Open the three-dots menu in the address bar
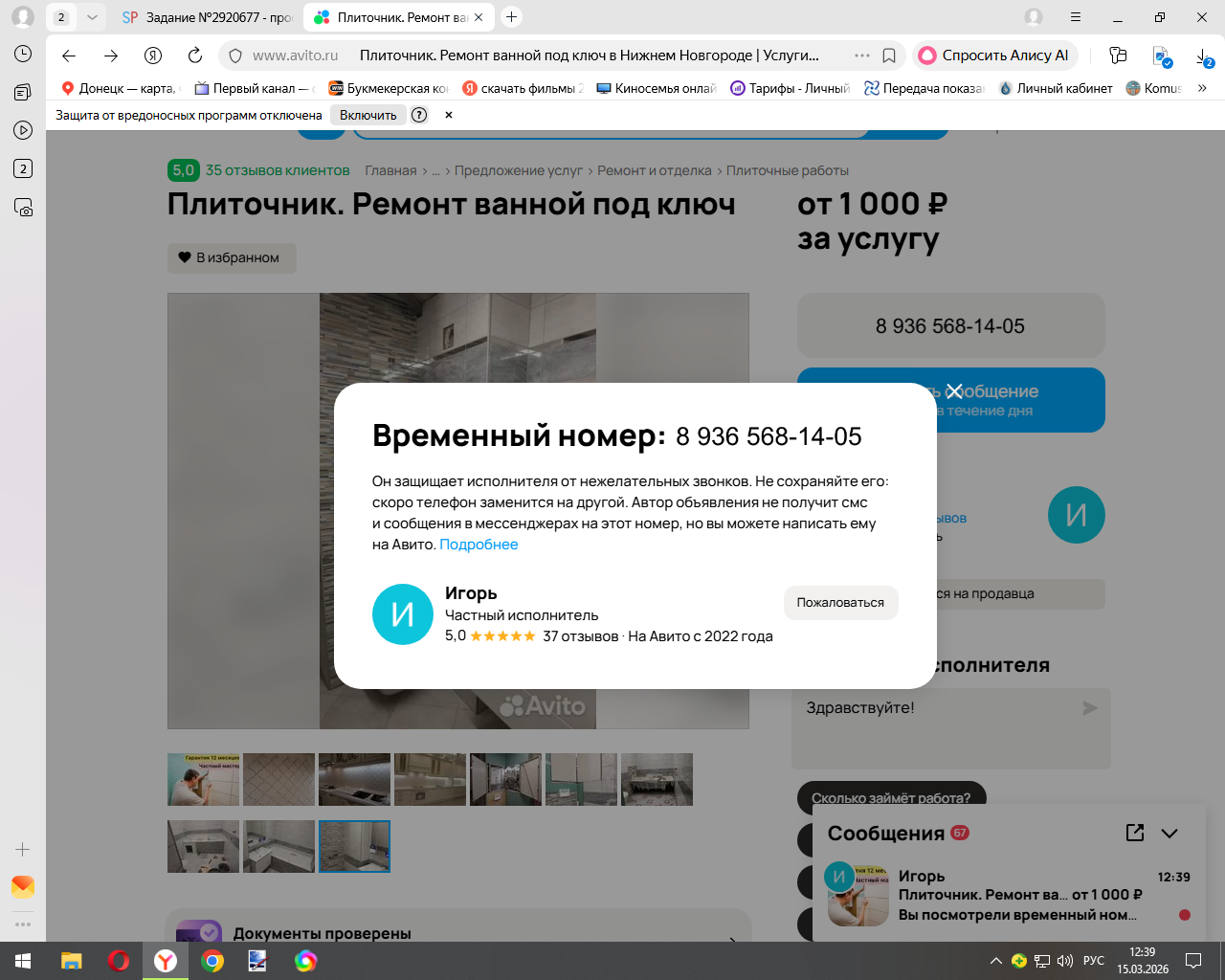Screen dimensions: 1225x980 tap(861, 56)
